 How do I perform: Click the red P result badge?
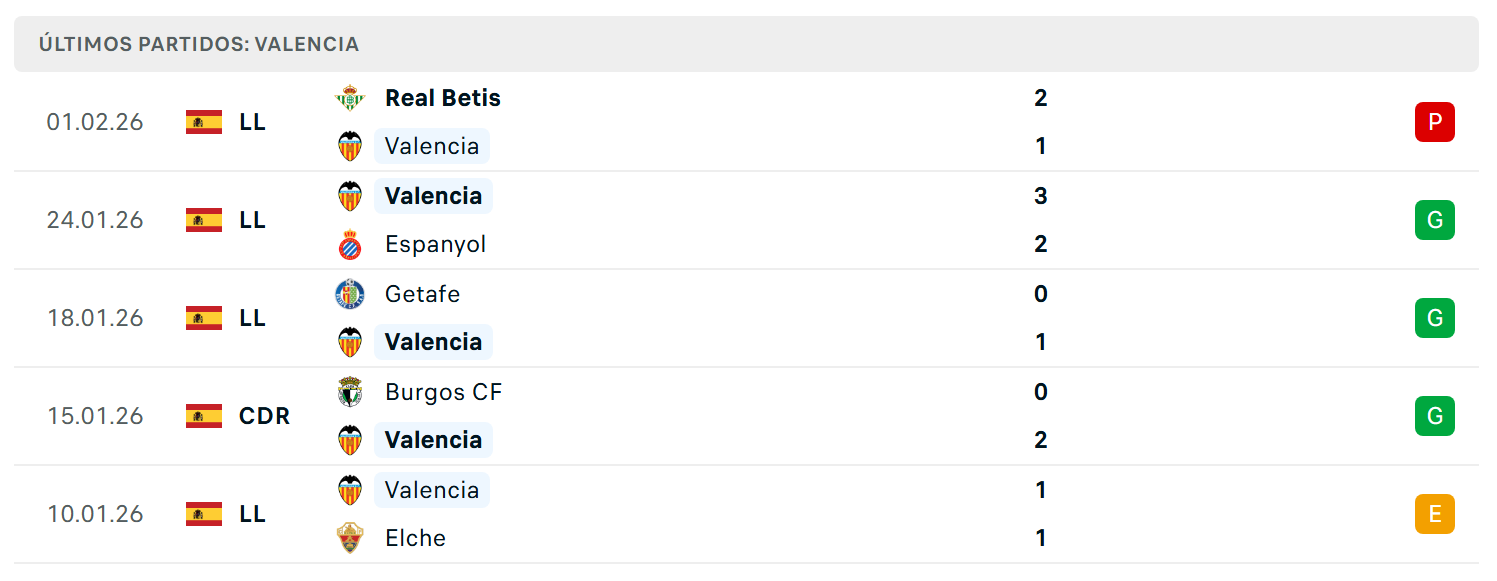[x=1435, y=122]
